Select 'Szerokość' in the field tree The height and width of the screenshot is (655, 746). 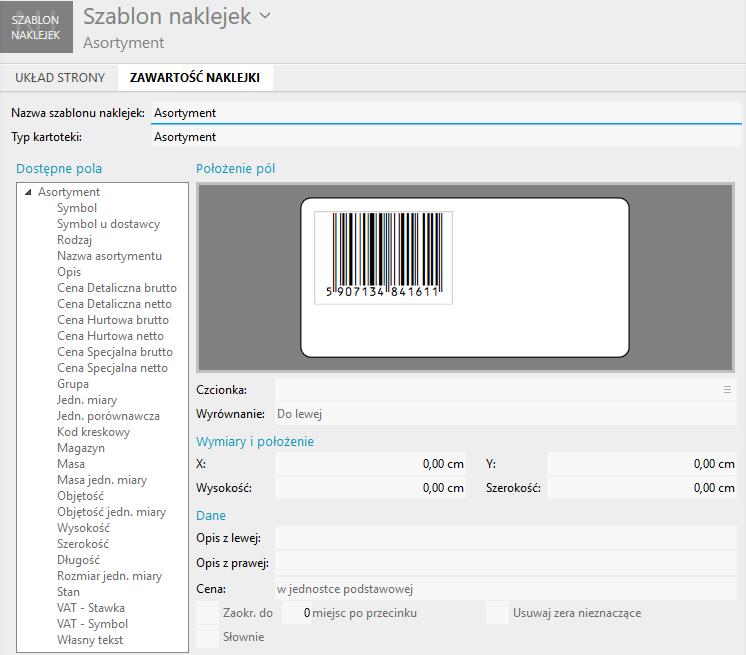click(x=83, y=544)
